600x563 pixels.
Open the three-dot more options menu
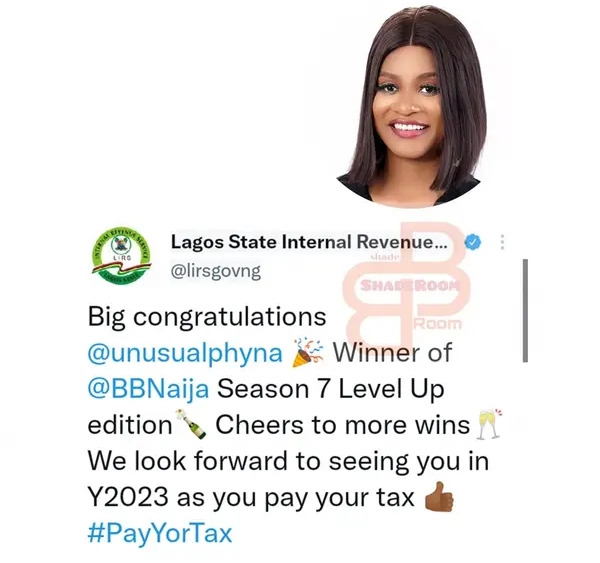point(502,242)
